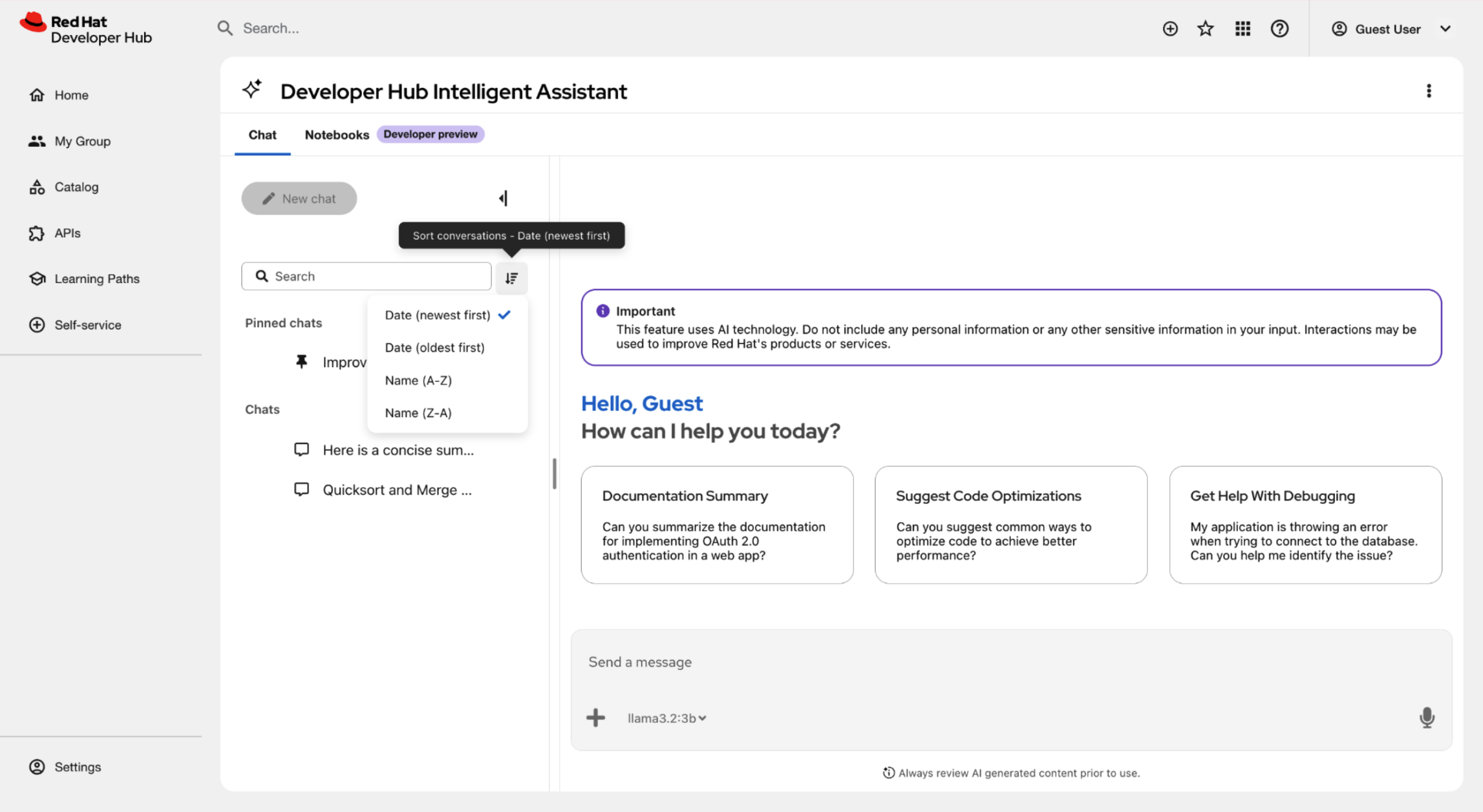This screenshot has width=1483, height=812.
Task: Click the microphone voice input icon
Action: pos(1427,718)
